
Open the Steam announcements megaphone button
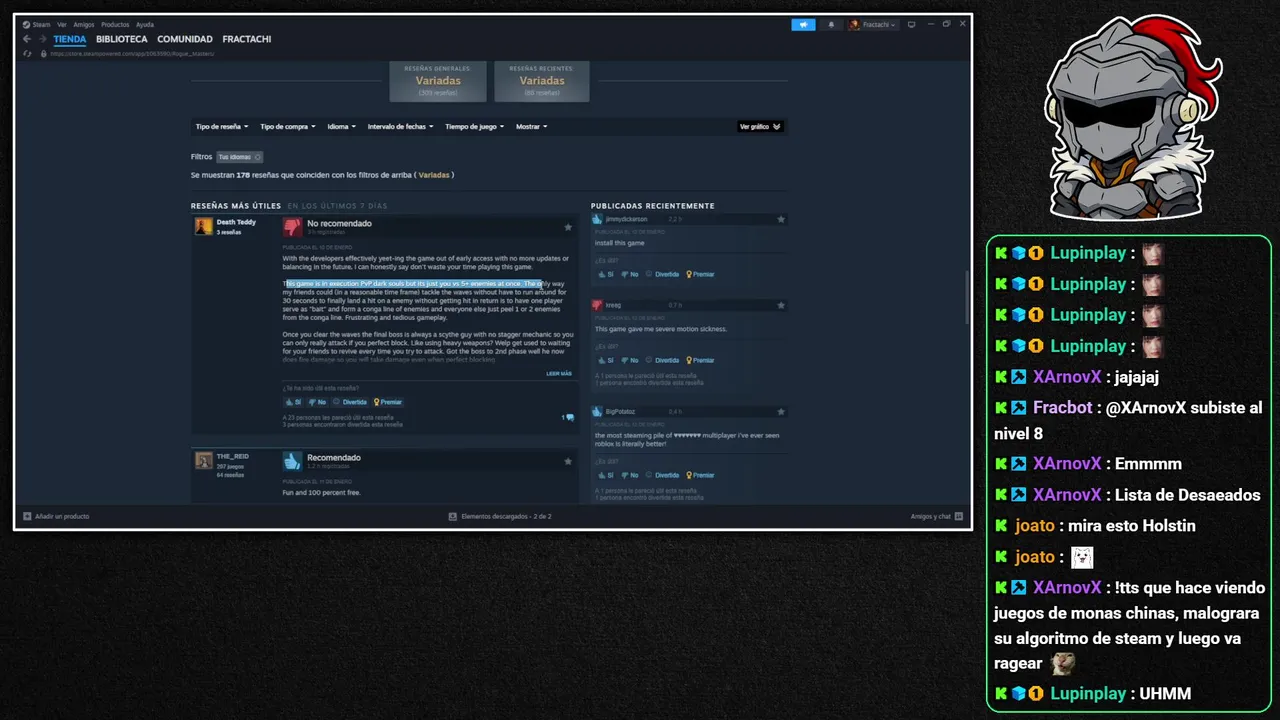(803, 25)
